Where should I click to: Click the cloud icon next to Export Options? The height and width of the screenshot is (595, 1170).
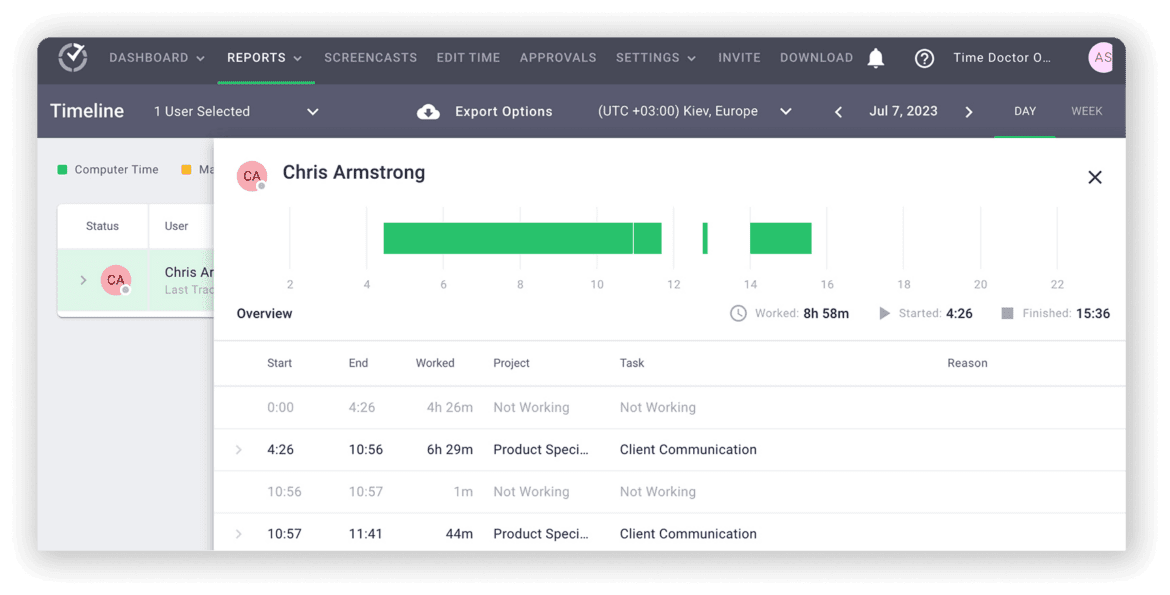(x=429, y=111)
